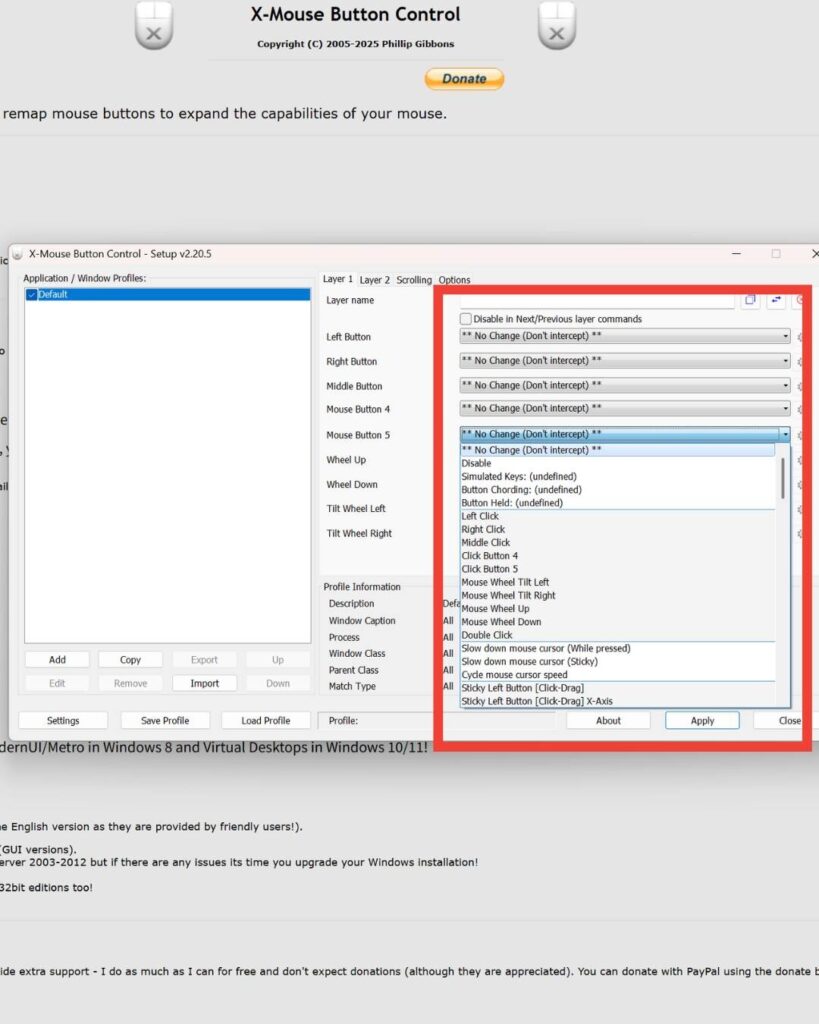Screen dimensions: 819x1024
Task: Click the Match Type label
Action: (x=352, y=686)
